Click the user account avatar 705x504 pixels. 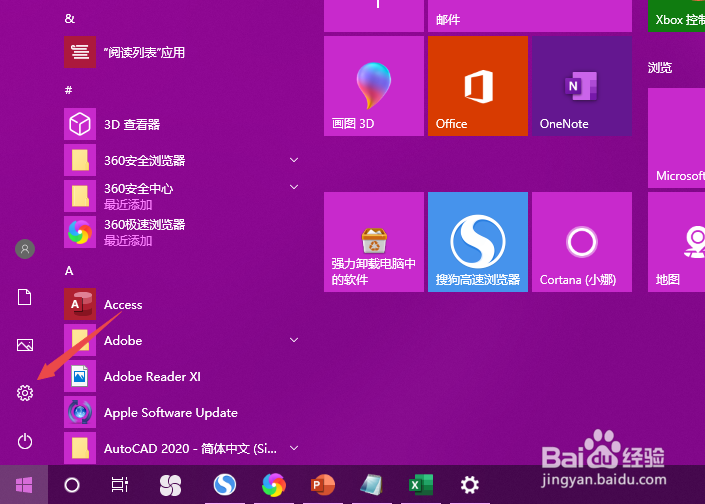pyautogui.click(x=25, y=249)
